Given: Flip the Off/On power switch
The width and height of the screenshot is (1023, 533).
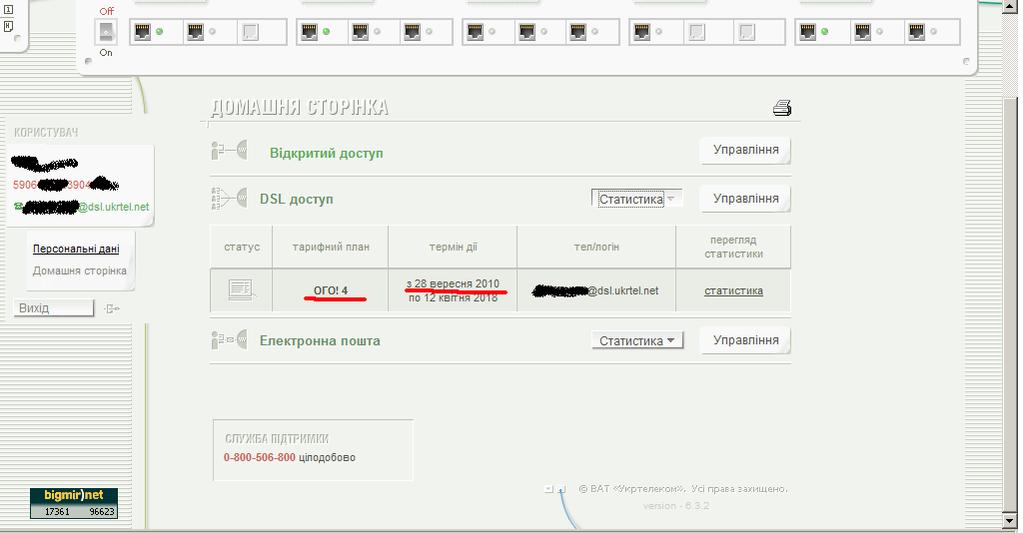Looking at the screenshot, I should (x=106, y=32).
